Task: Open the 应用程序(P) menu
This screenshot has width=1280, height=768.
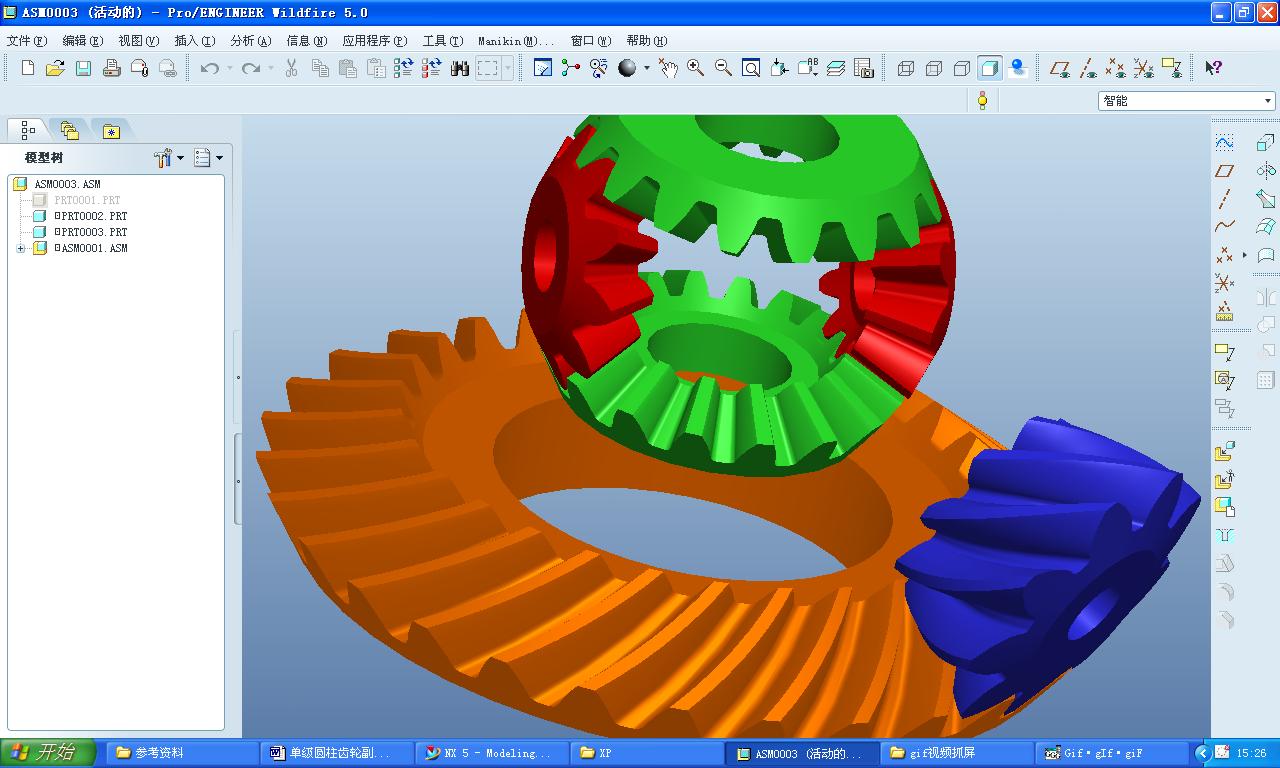Action: [374, 41]
